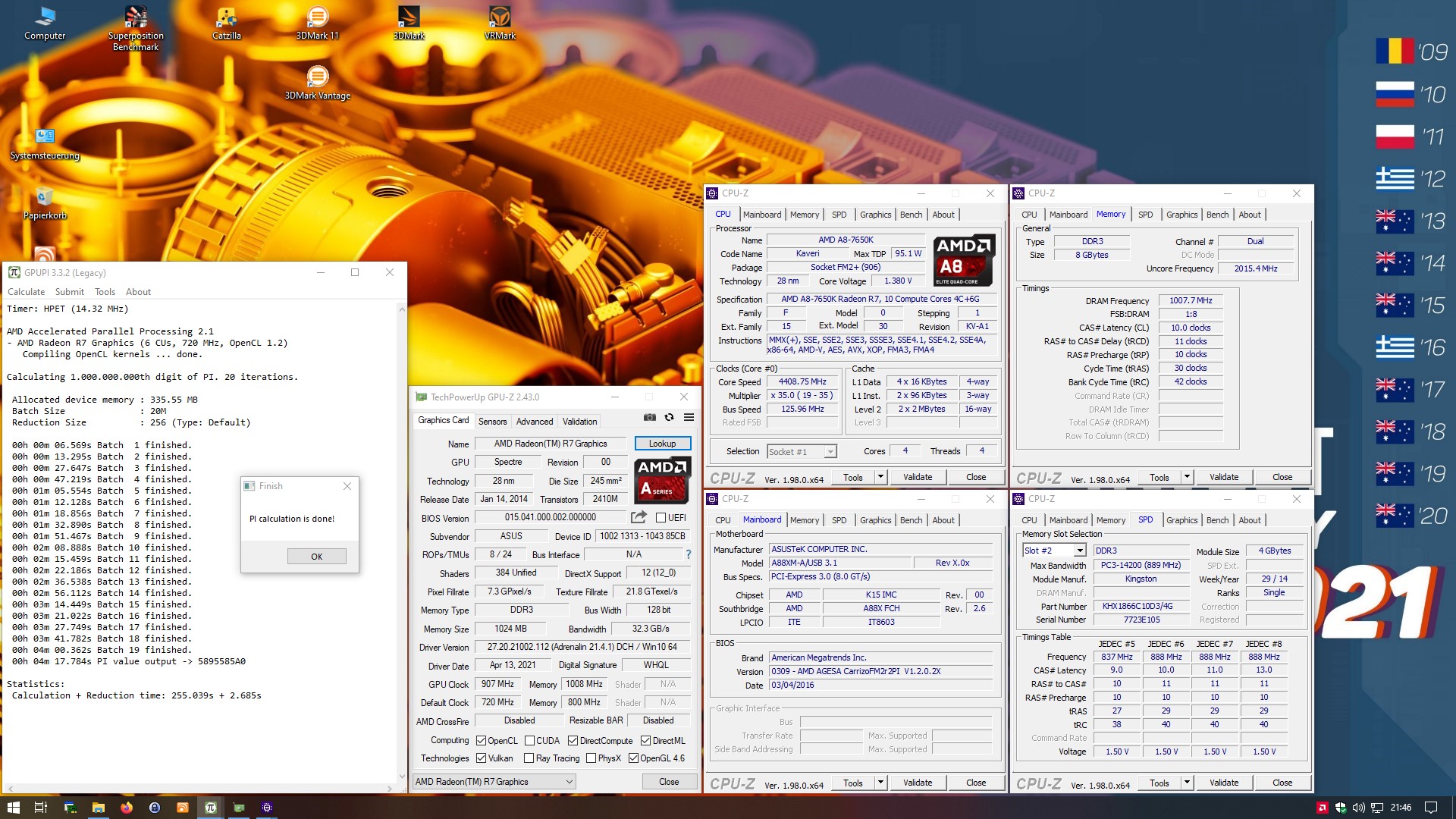Switch to CPU-Z via its purple taskbar icon
The image size is (1456, 819).
(267, 808)
